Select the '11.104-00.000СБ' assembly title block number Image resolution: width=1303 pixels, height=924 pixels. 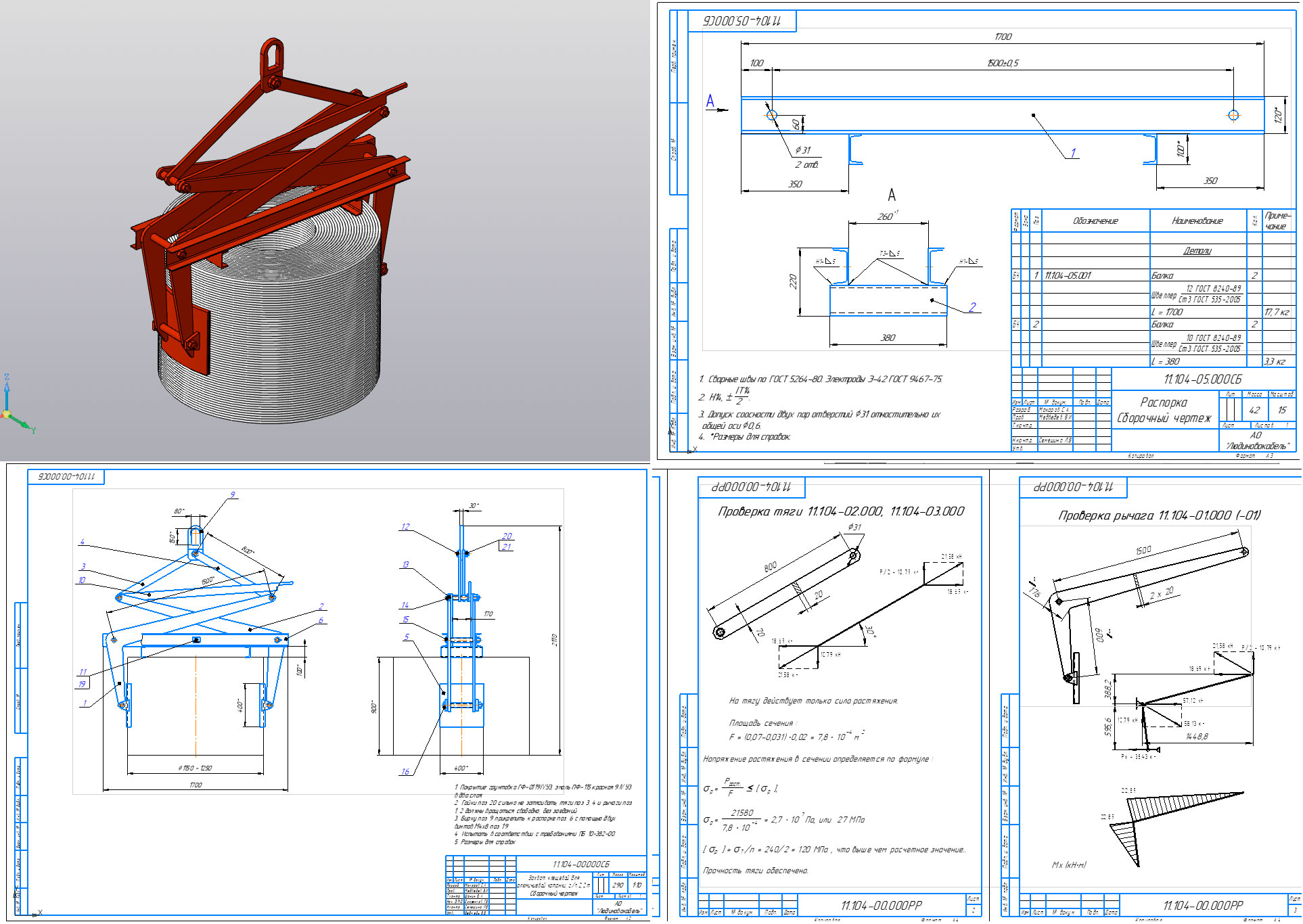580,864
